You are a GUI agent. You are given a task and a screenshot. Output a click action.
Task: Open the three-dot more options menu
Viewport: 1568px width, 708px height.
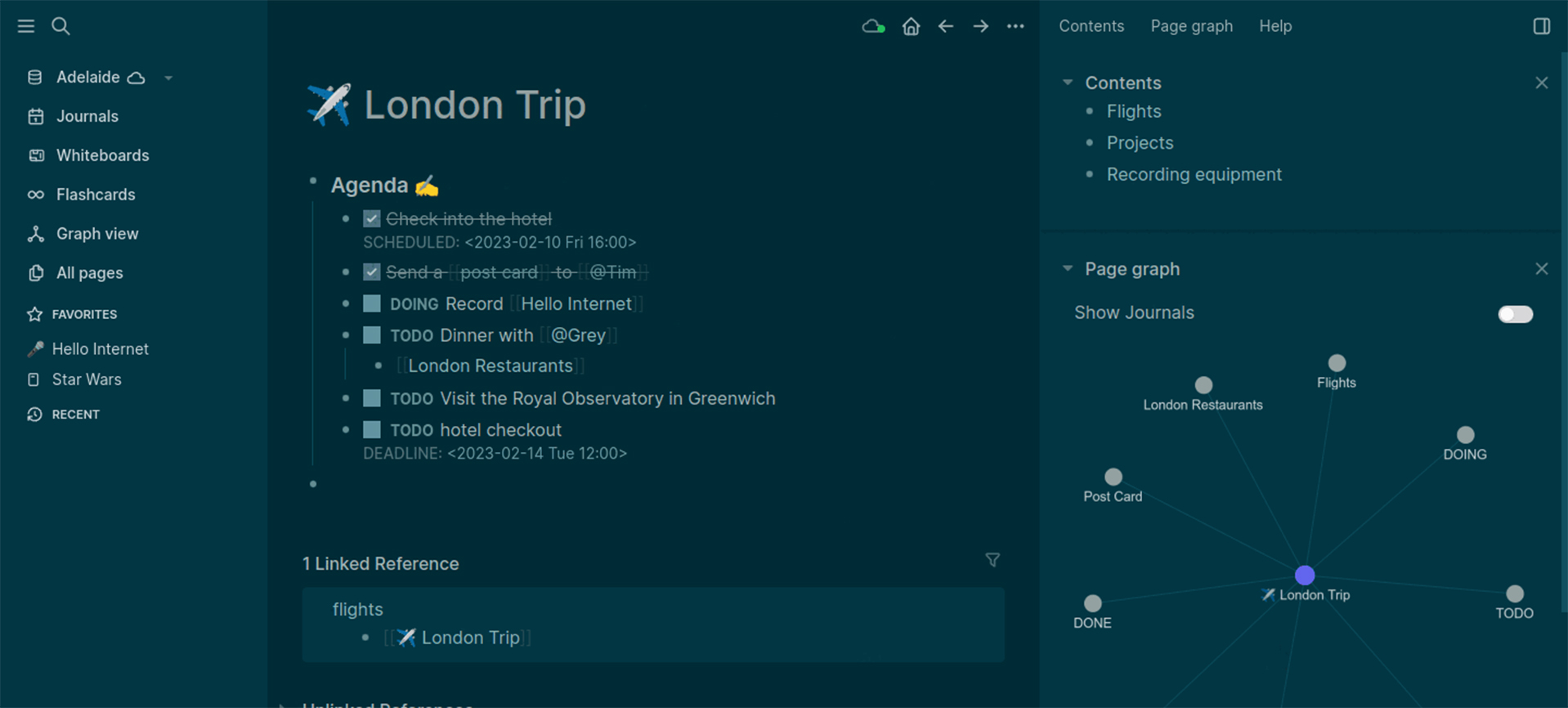1015,26
